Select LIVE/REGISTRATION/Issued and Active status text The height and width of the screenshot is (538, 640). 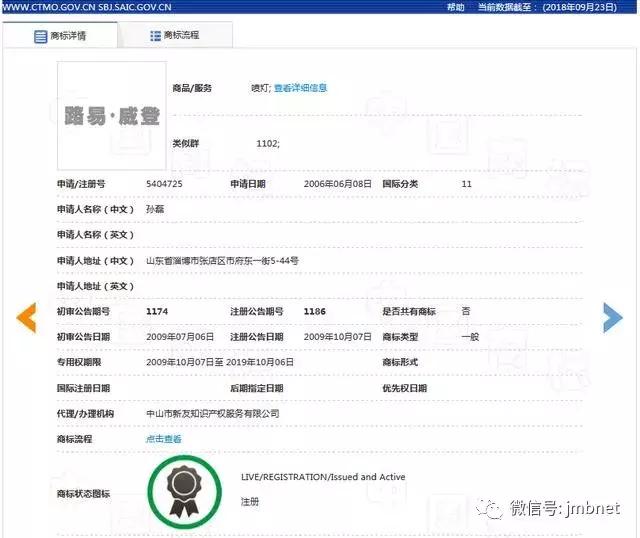pos(323,477)
